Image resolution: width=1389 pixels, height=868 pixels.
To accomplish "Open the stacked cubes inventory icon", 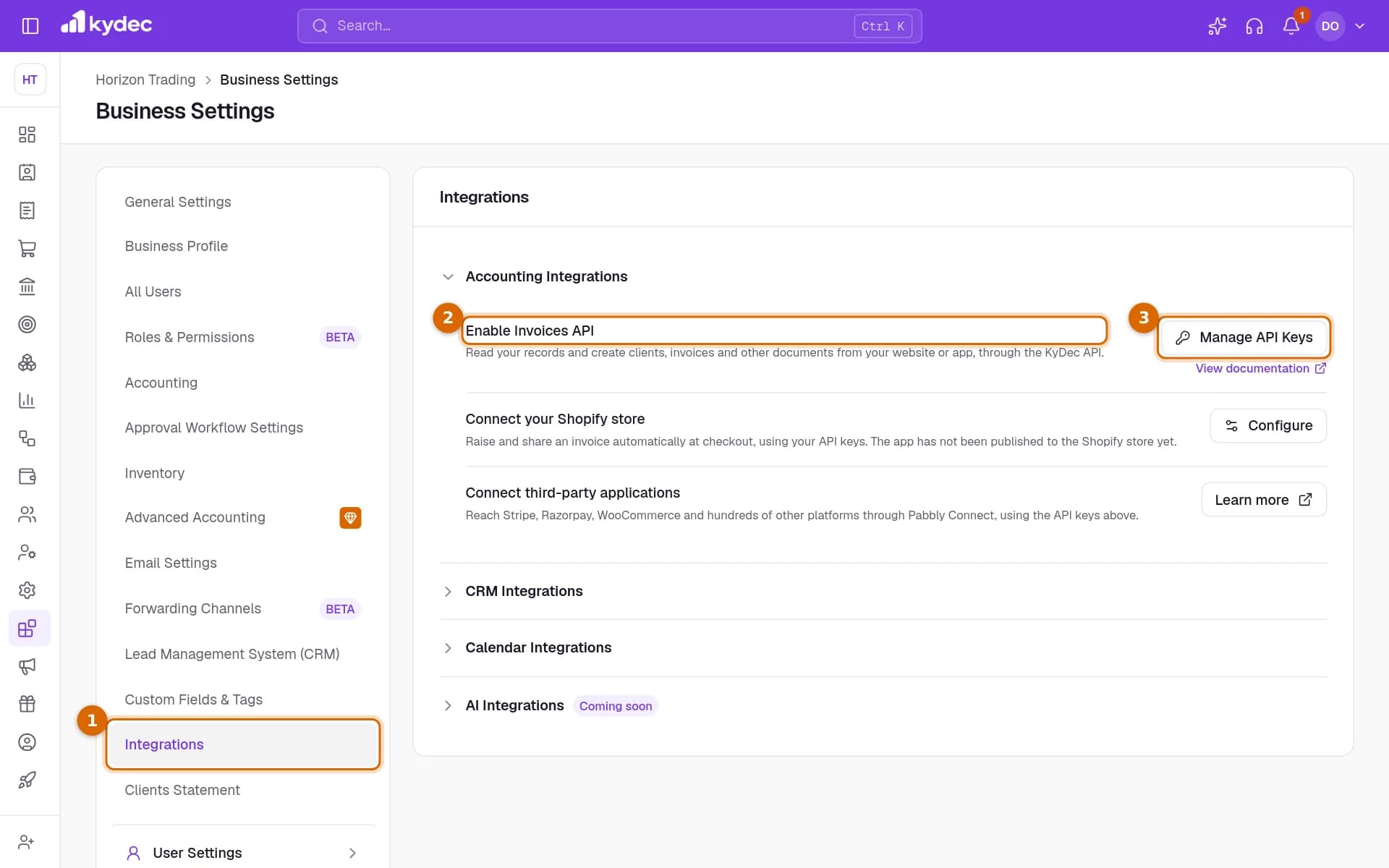I will [x=27, y=362].
